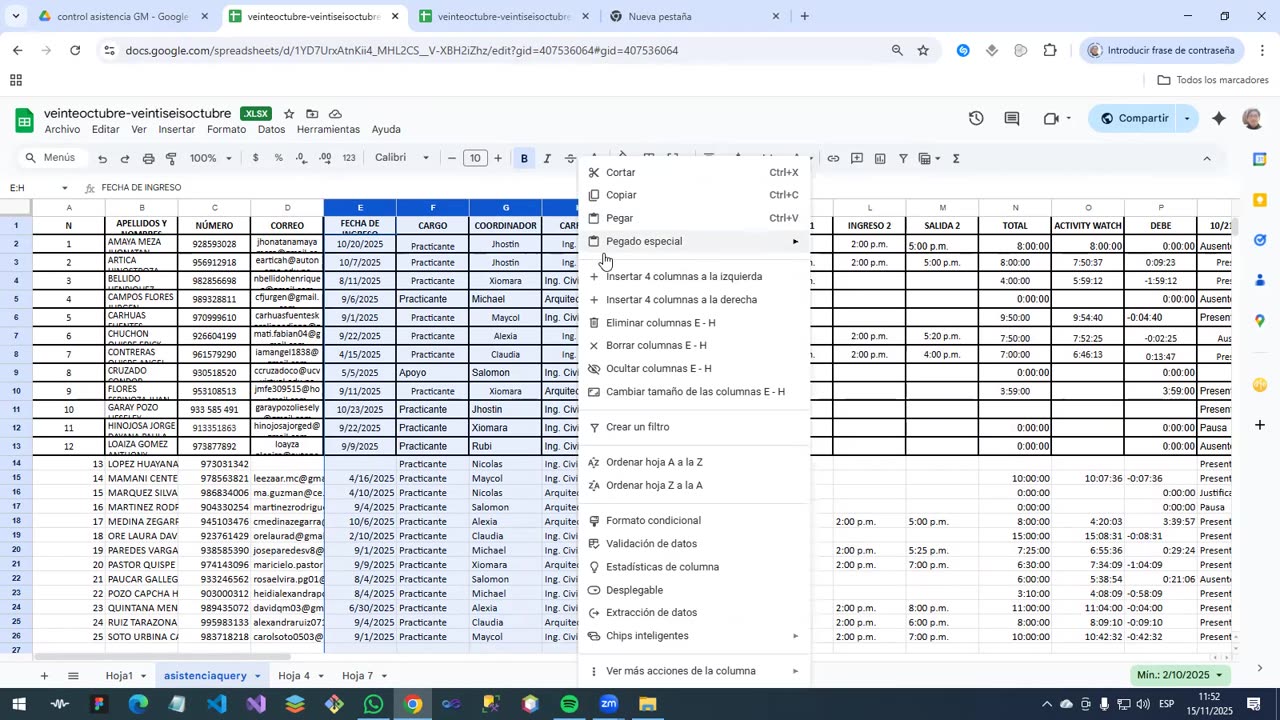The width and height of the screenshot is (1280, 720).
Task: Open Formato condicional option
Action: pyautogui.click(x=695, y=521)
